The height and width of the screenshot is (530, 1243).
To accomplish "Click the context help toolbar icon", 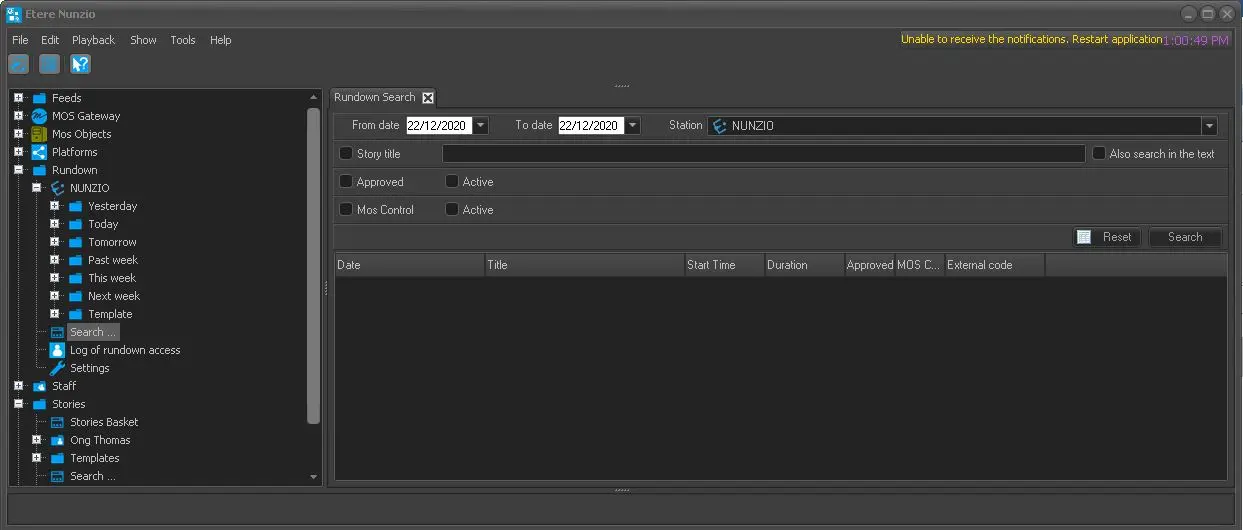I will coord(80,64).
